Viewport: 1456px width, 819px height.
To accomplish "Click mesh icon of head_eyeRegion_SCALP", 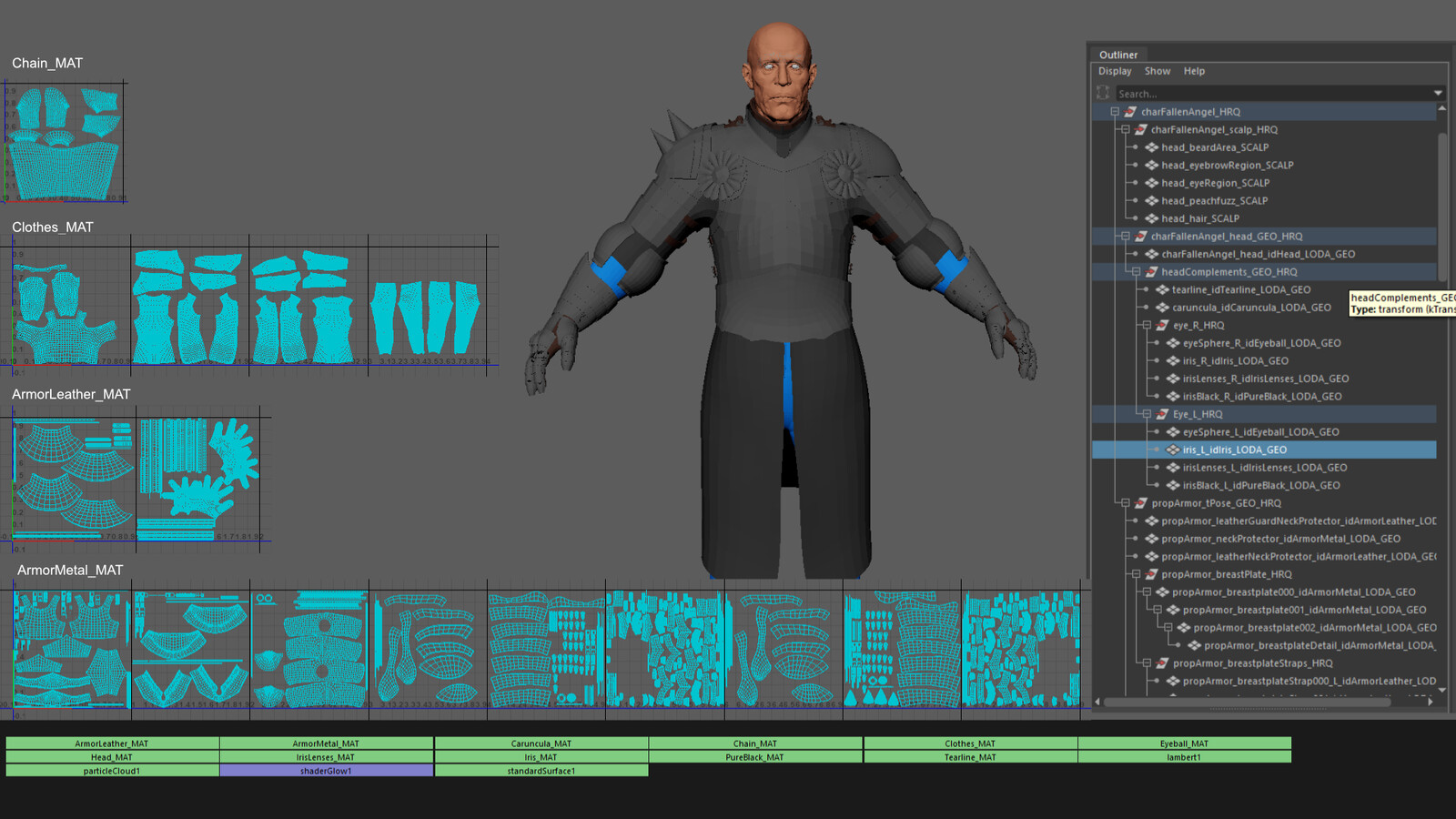I will [1151, 183].
